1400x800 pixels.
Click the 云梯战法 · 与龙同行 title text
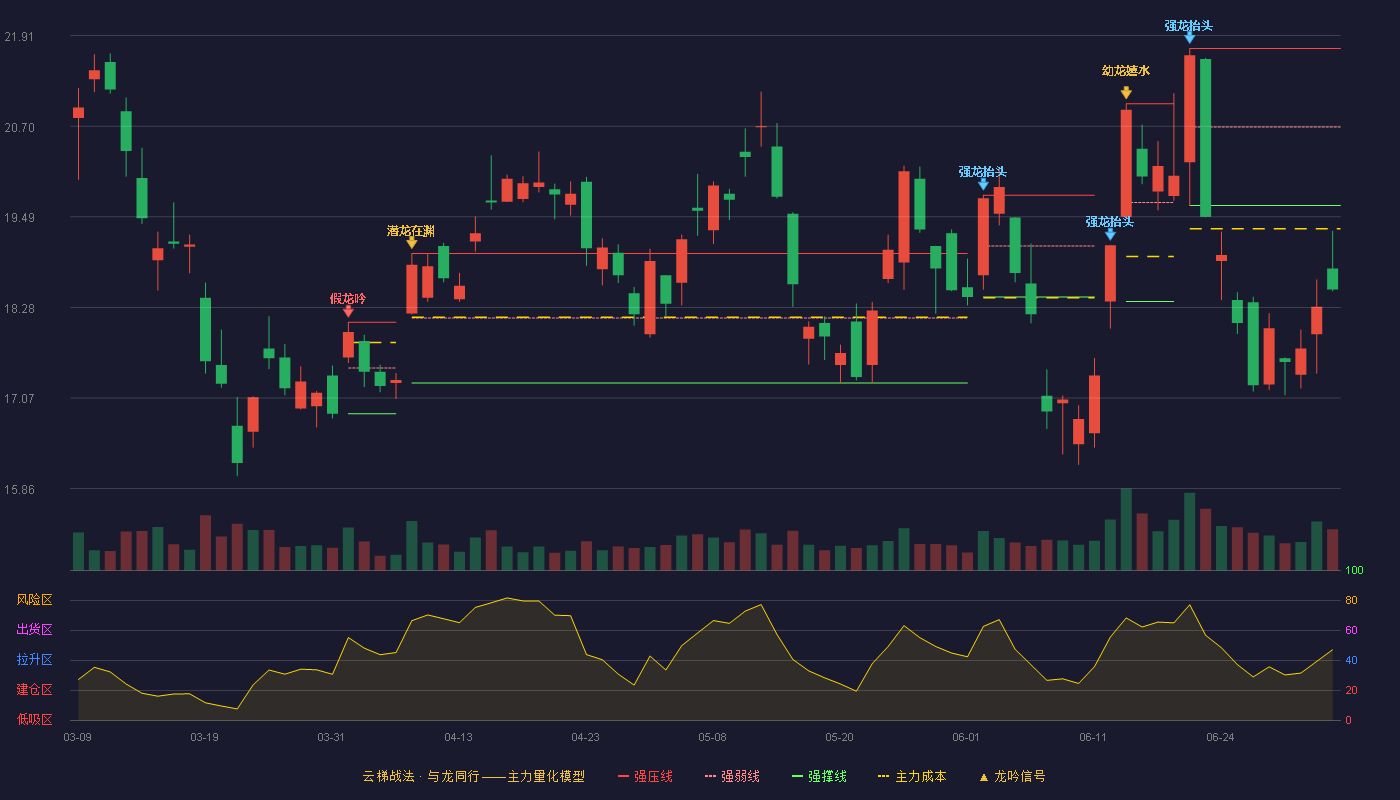coord(421,776)
